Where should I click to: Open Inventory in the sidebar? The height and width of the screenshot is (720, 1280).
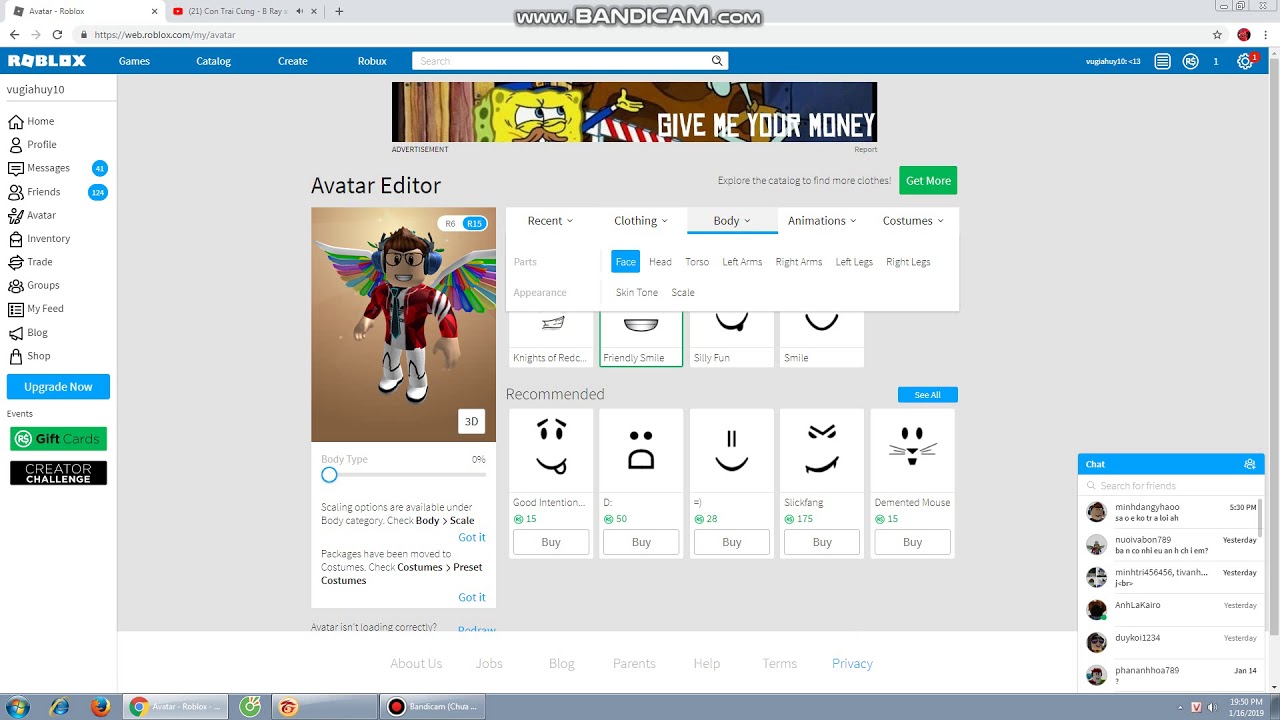(39, 239)
